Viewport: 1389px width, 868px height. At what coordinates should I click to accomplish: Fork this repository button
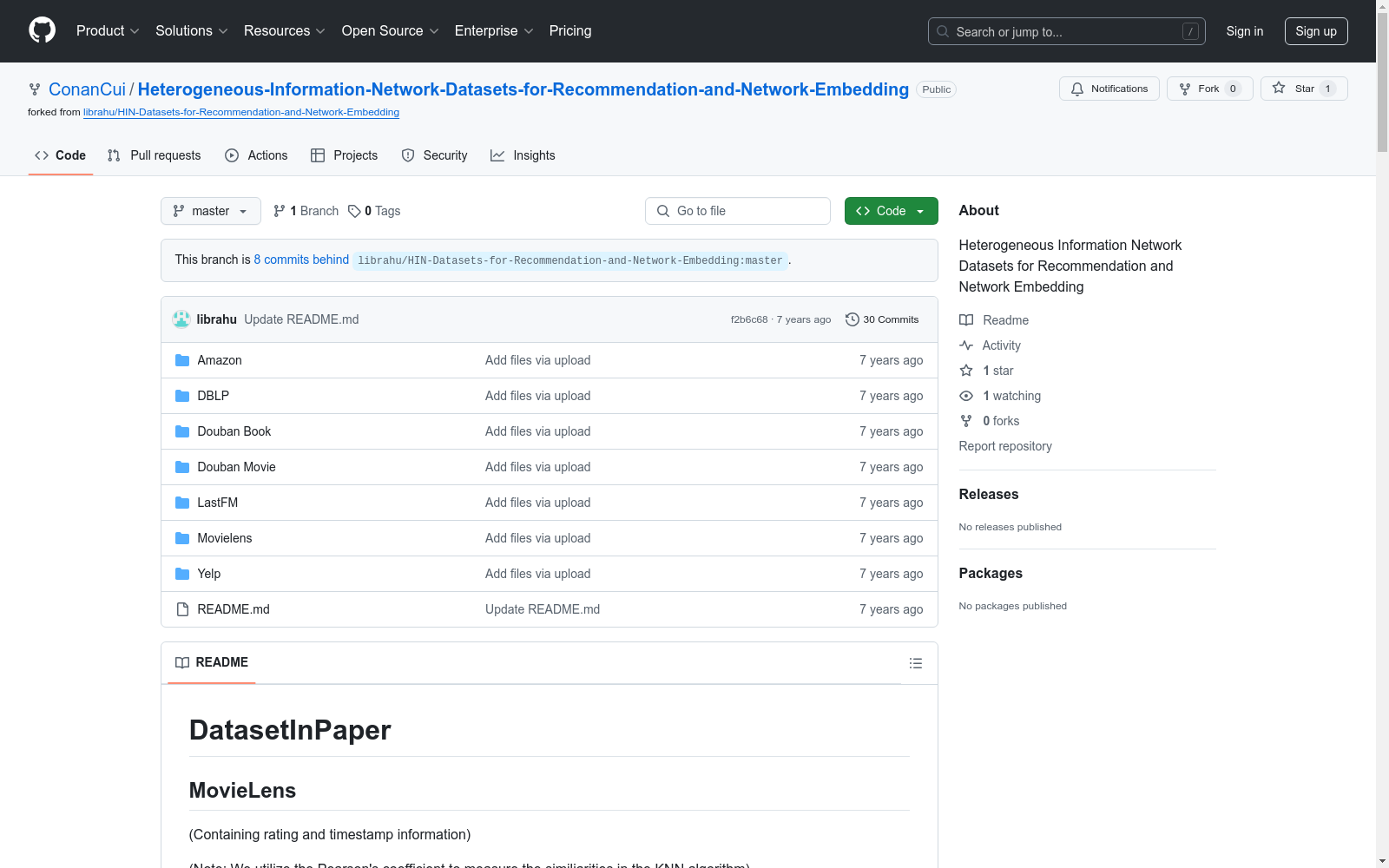1210,89
